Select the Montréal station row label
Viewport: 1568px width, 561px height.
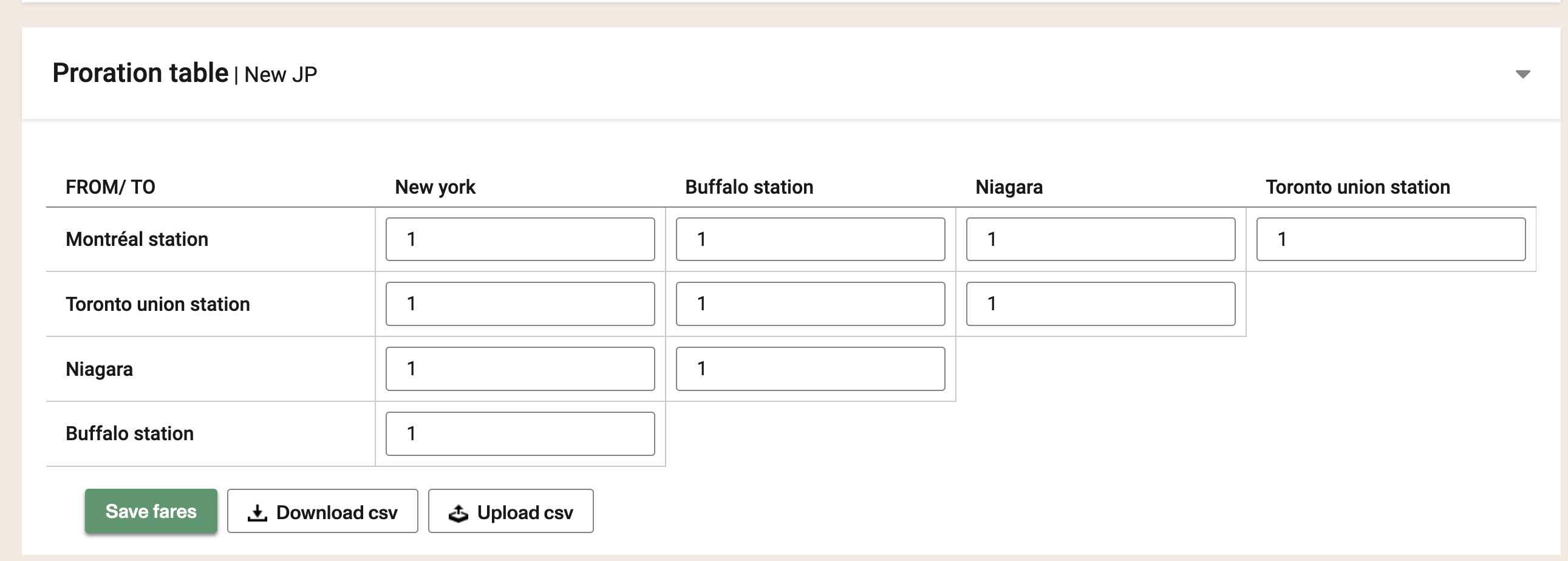click(137, 239)
